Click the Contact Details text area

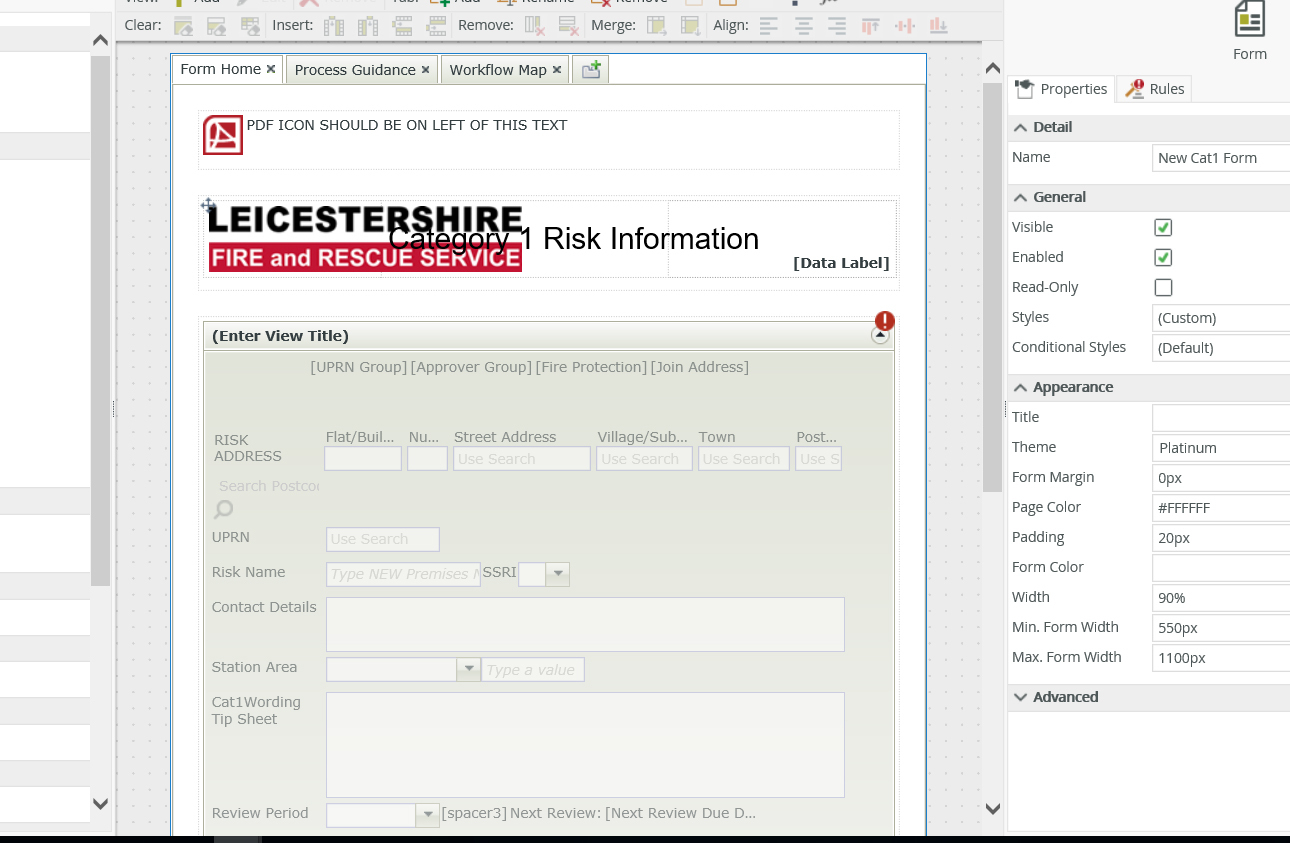[x=585, y=624]
